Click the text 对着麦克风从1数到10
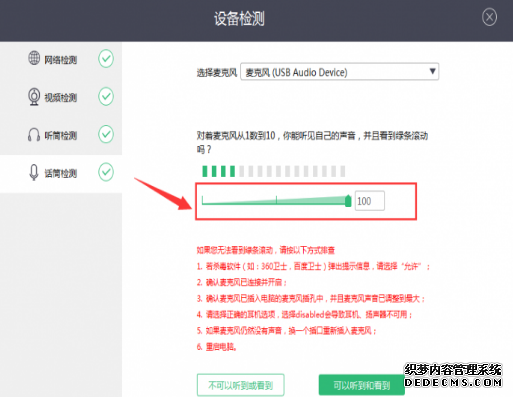Image resolution: width=513 pixels, height=397 pixels. pos(236,136)
